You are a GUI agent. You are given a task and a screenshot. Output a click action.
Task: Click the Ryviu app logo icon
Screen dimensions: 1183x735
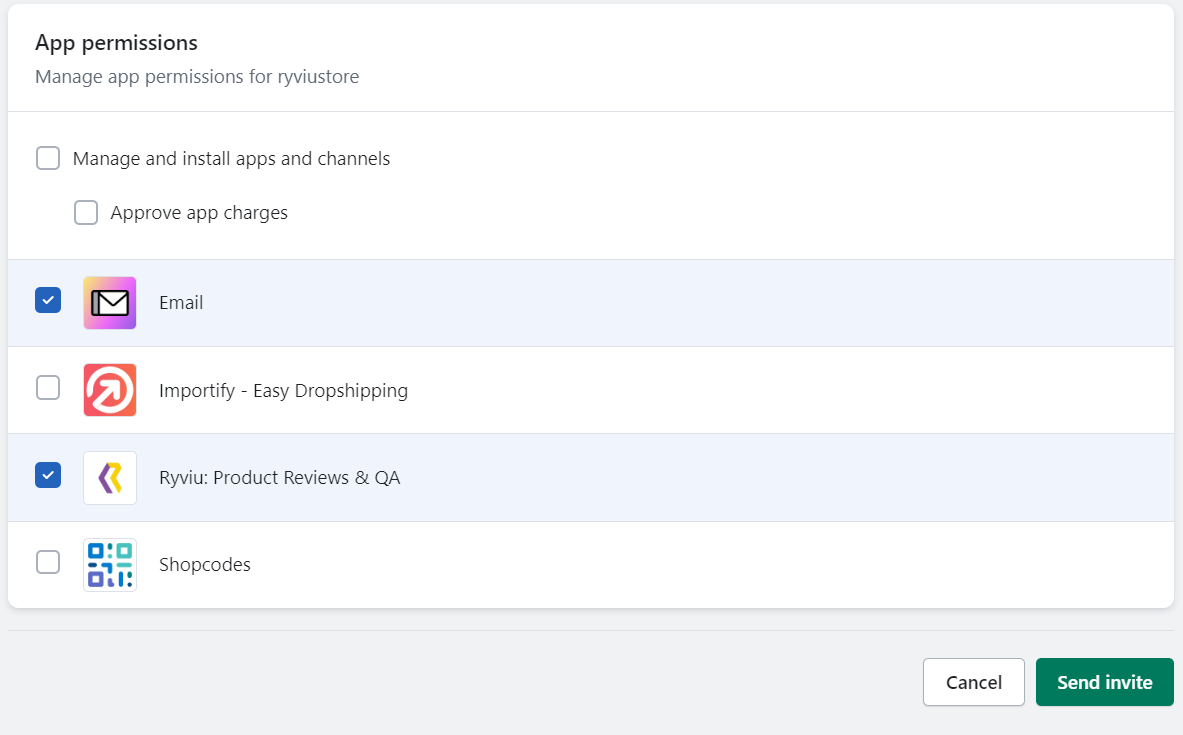[110, 478]
